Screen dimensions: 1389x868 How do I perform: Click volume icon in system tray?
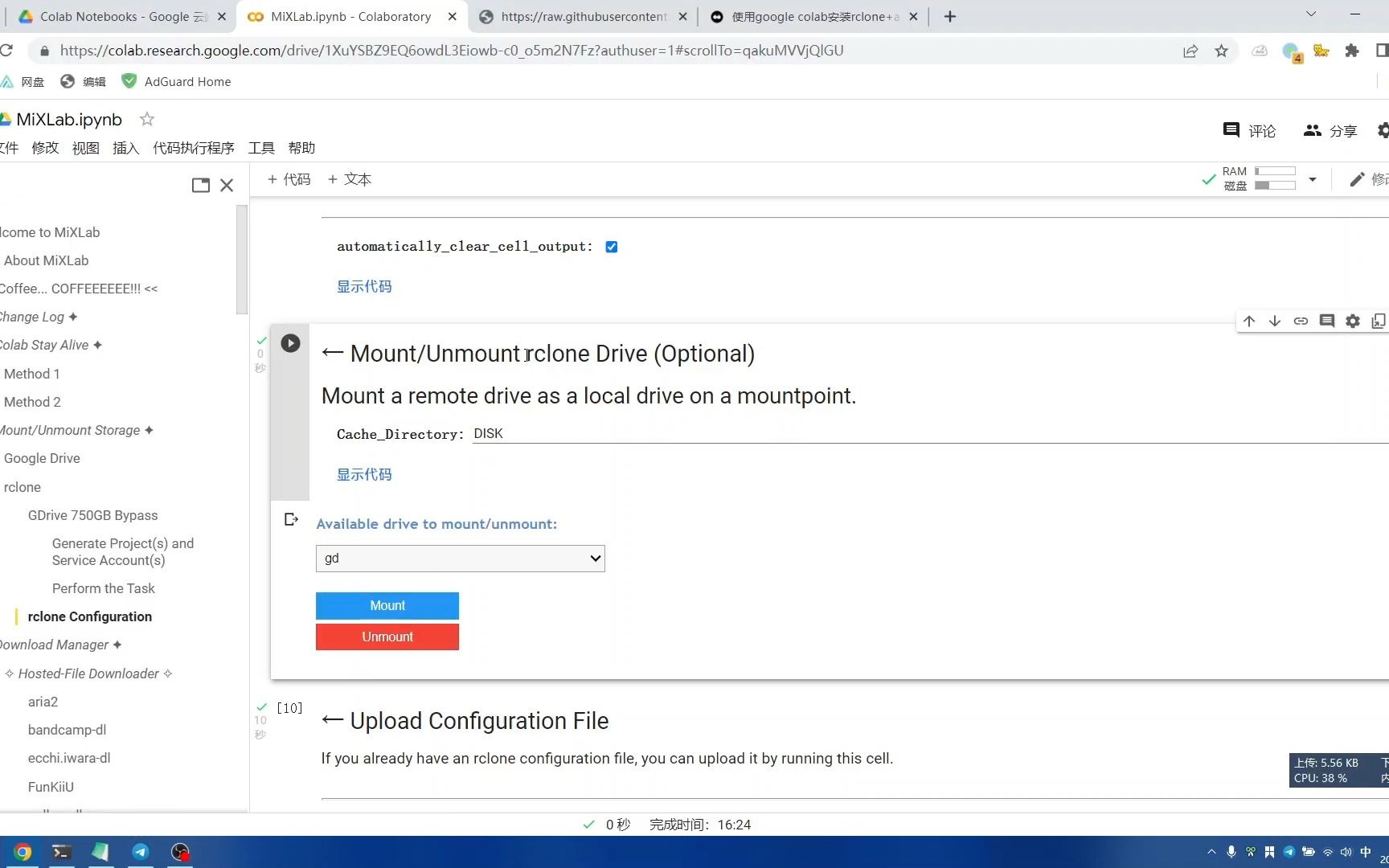(x=1346, y=852)
